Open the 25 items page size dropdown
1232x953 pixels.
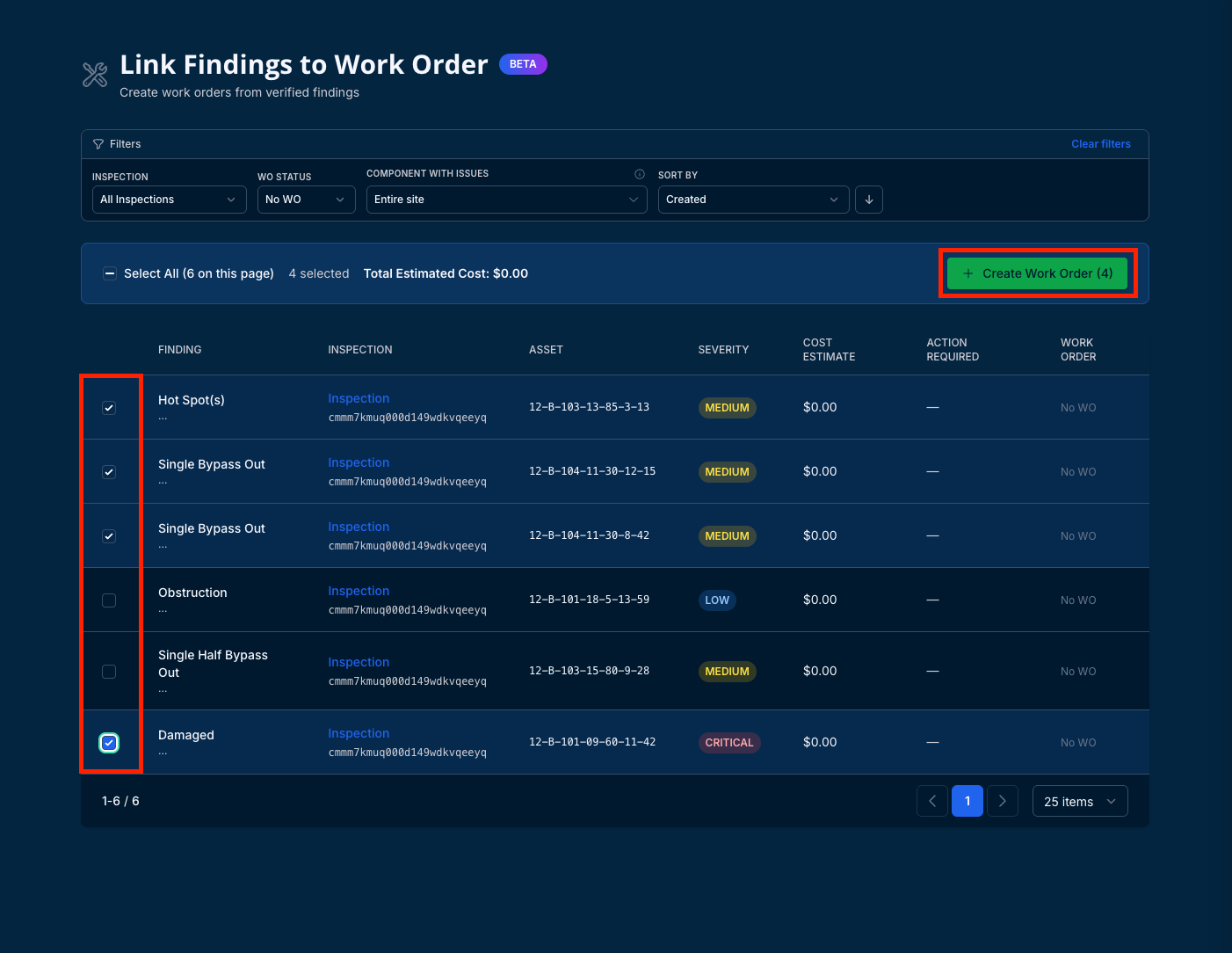1080,801
